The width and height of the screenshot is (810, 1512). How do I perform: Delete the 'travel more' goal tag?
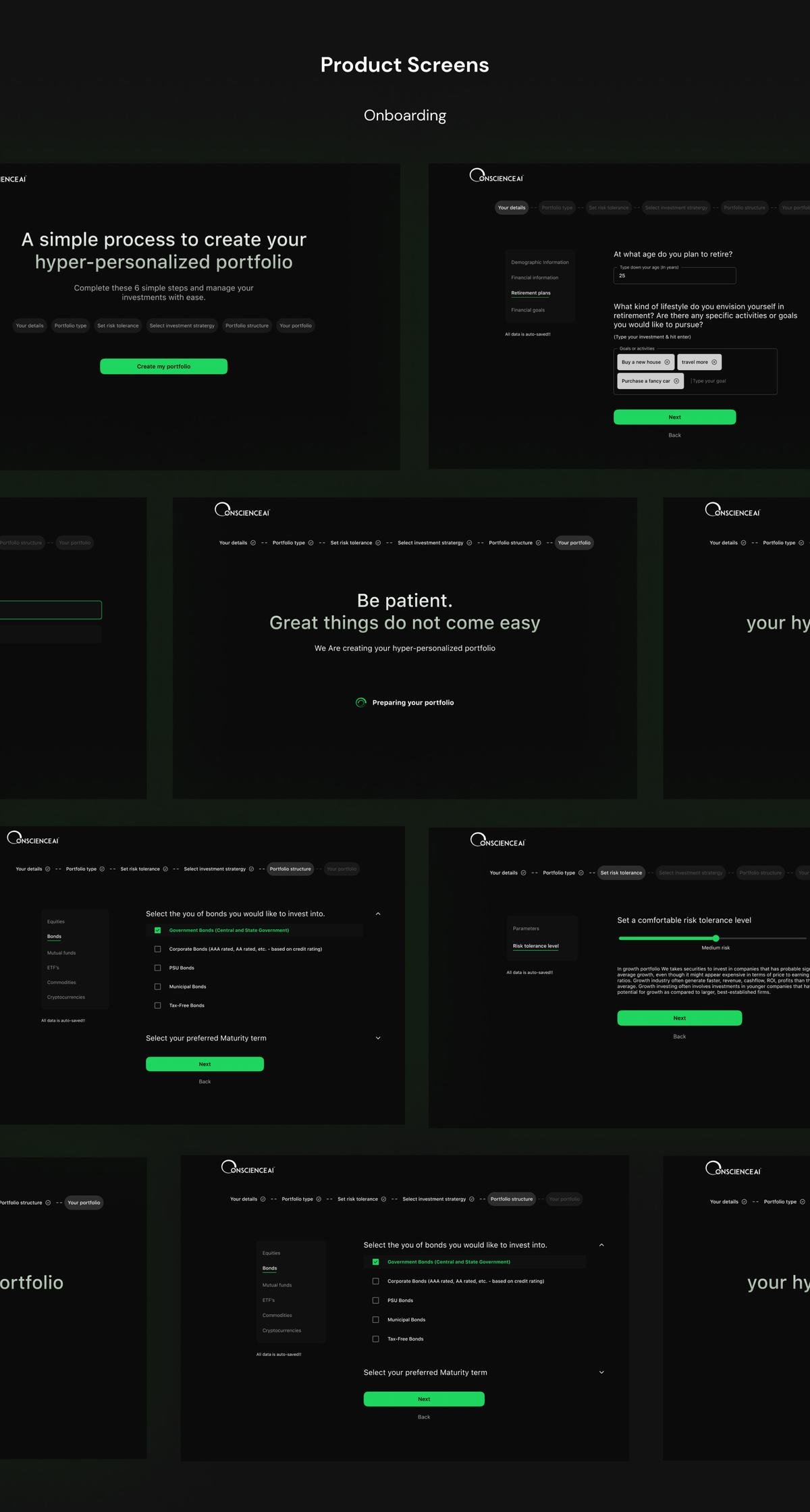714,362
